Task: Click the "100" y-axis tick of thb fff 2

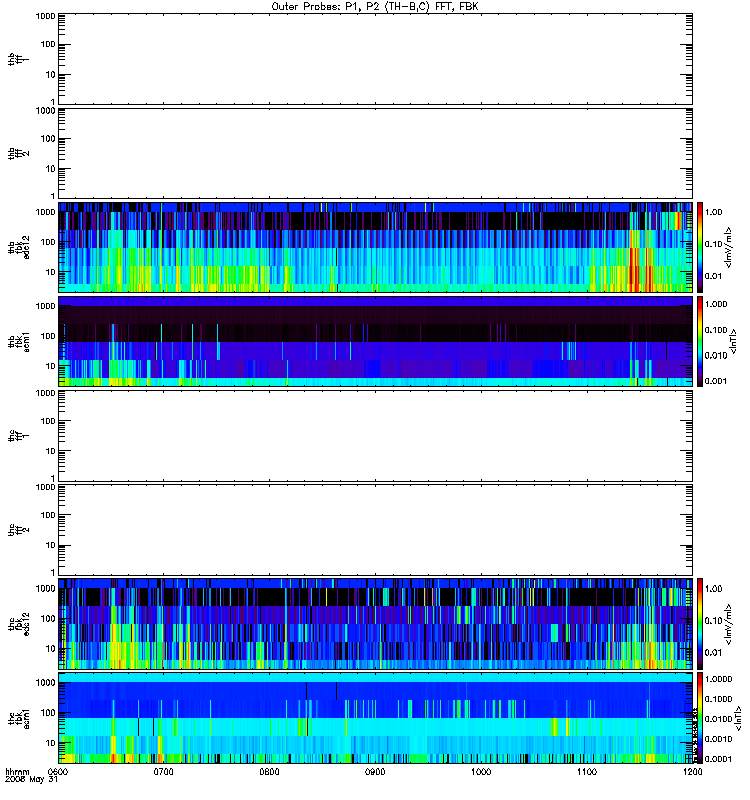Action: click(48, 139)
